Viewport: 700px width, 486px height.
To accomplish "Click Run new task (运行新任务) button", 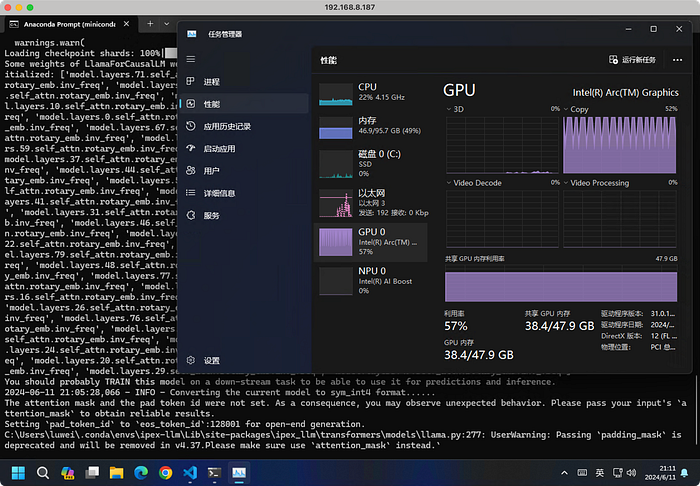I will pos(633,60).
